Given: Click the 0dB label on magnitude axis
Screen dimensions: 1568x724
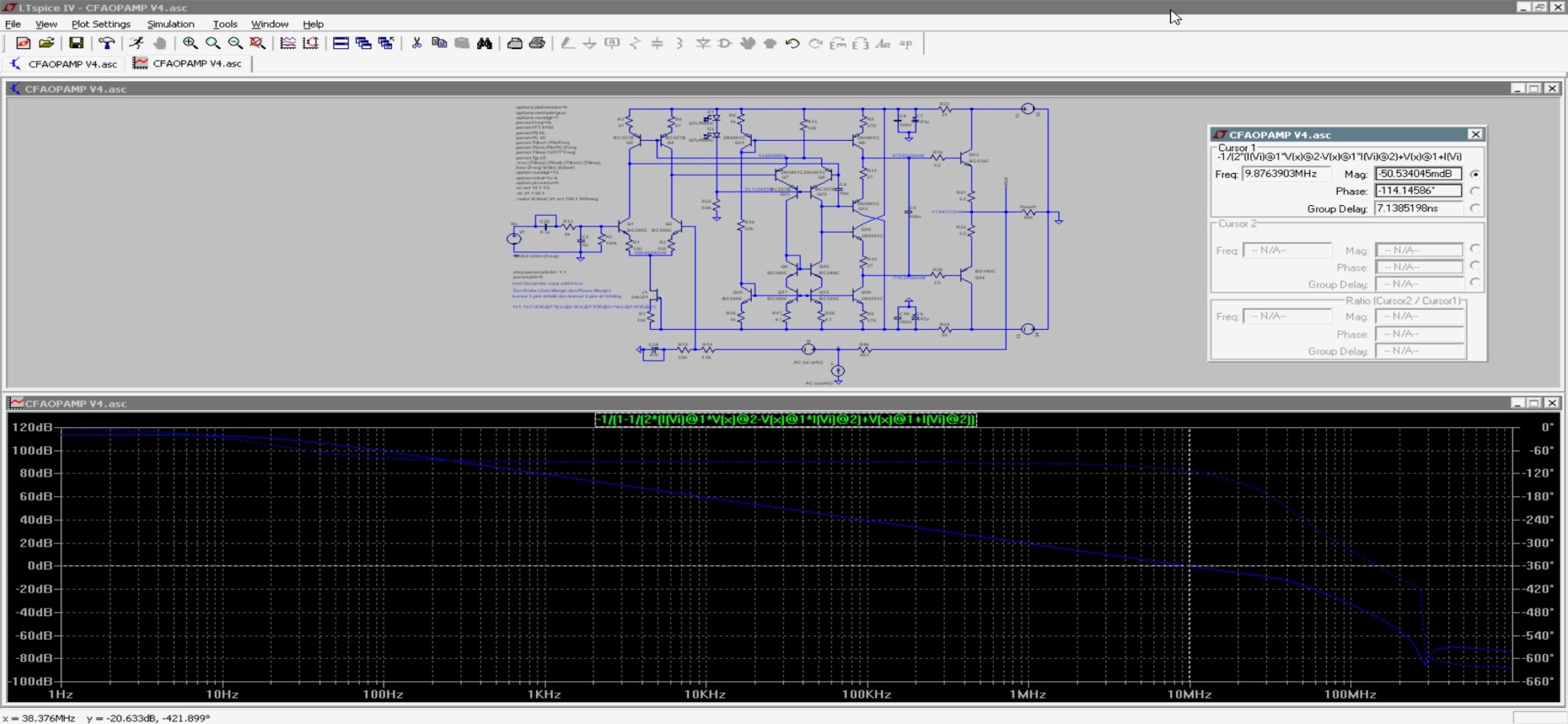Looking at the screenshot, I should [40, 566].
